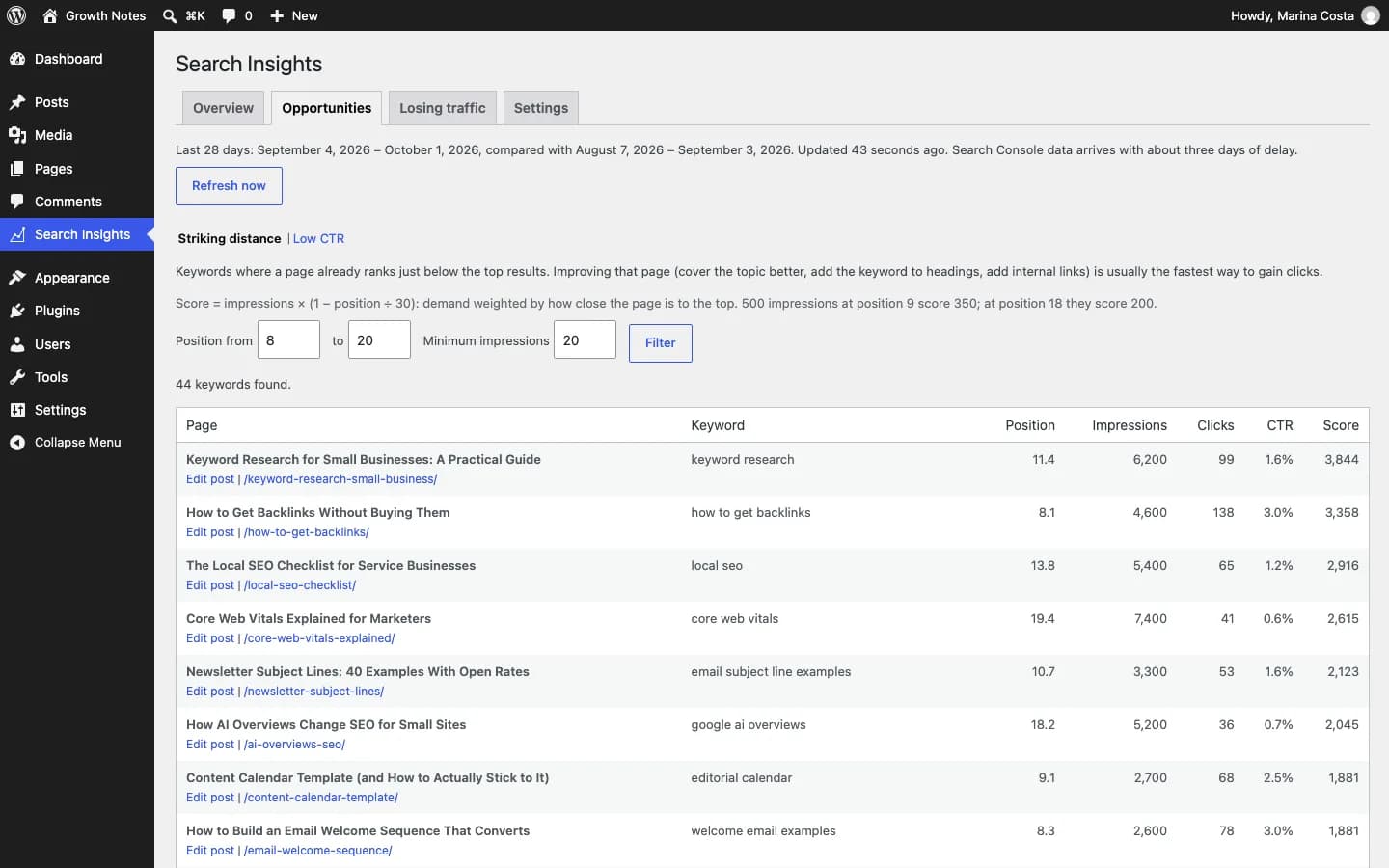Switch to the Low CTR view
Image resolution: width=1389 pixels, height=868 pixels.
click(x=318, y=239)
